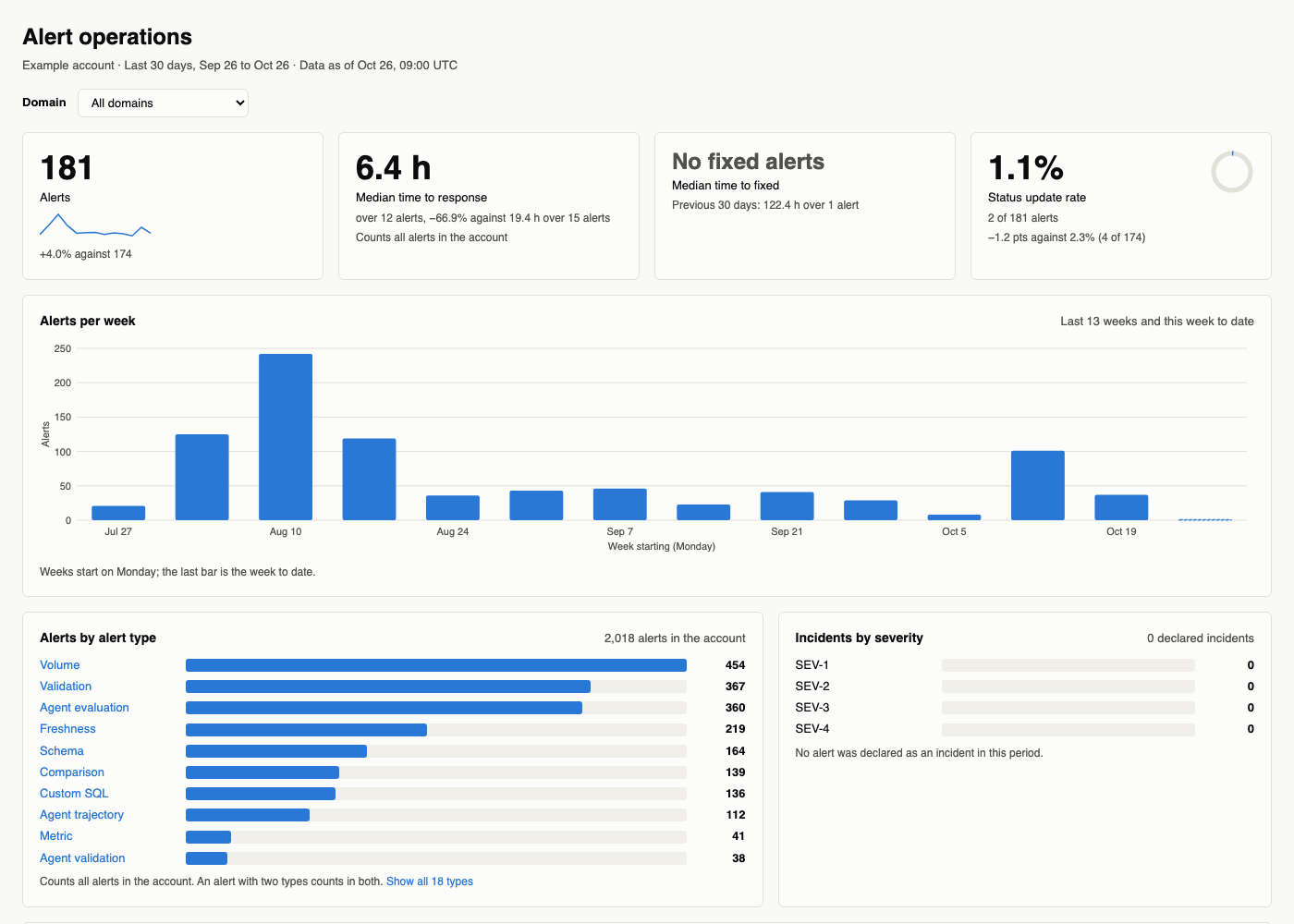Select the Jul 27 weekly alerts bar
Viewport: 1294px width, 924px height.
pos(118,513)
